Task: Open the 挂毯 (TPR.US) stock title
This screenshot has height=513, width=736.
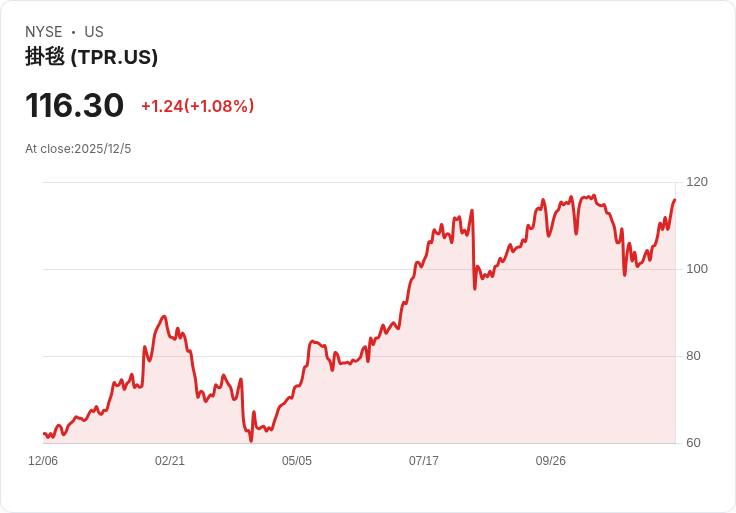Action: coord(91,57)
